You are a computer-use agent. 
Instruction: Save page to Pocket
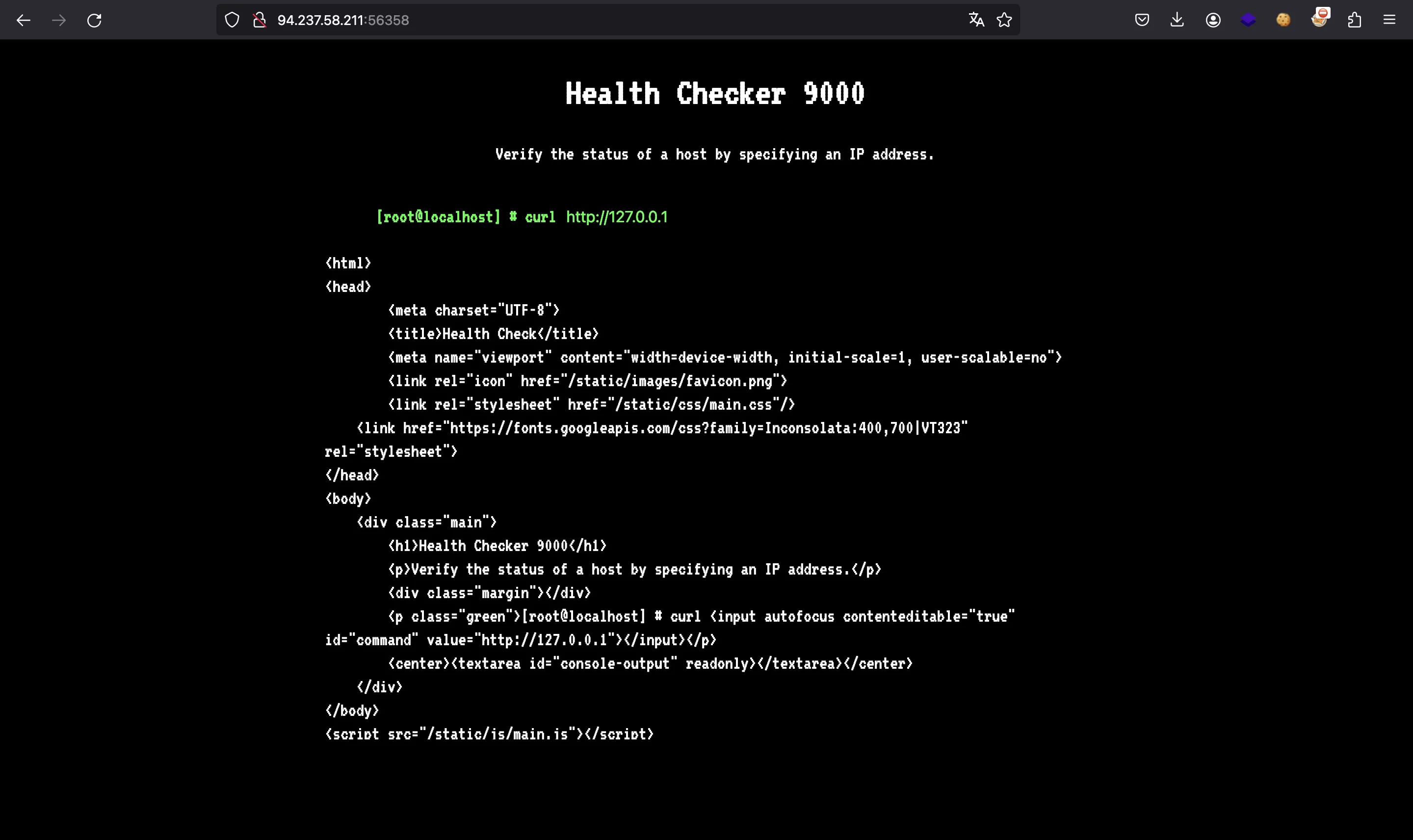pos(1142,21)
